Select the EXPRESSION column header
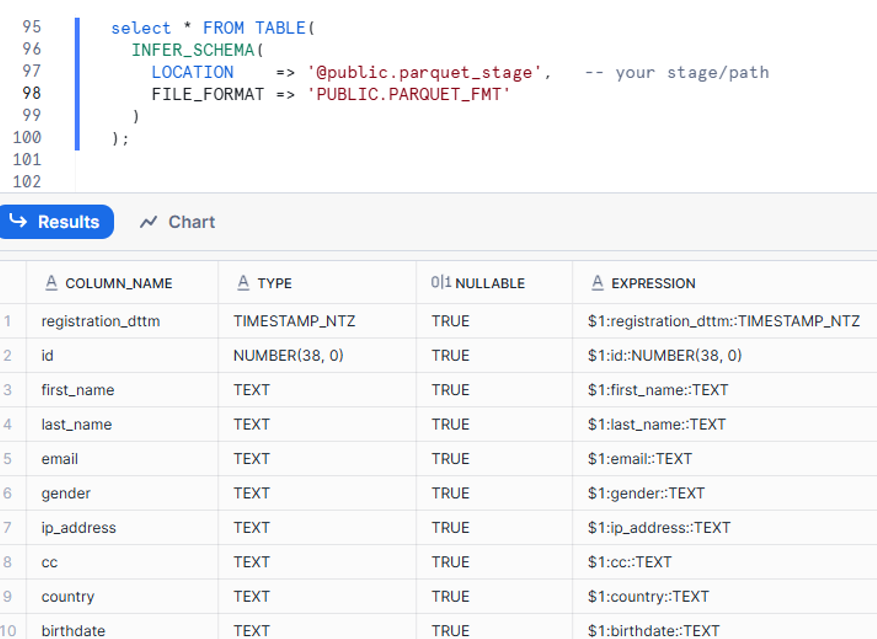Image resolution: width=877 pixels, height=639 pixels. coord(653,283)
